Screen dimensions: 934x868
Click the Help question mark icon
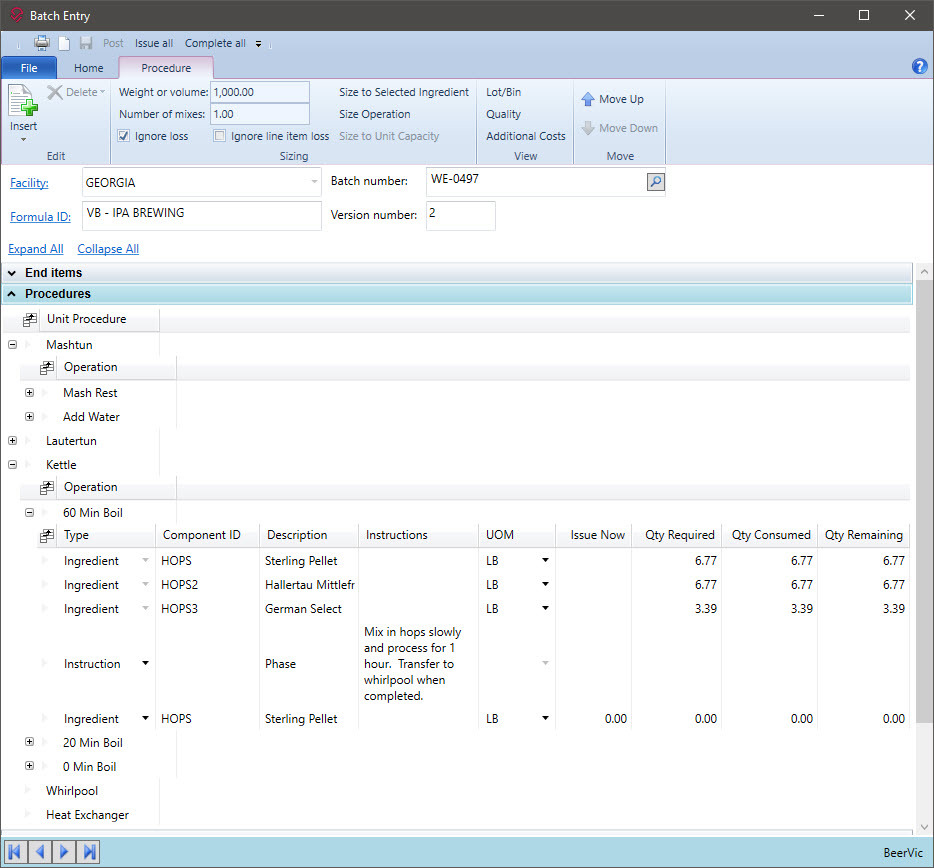pos(919,66)
